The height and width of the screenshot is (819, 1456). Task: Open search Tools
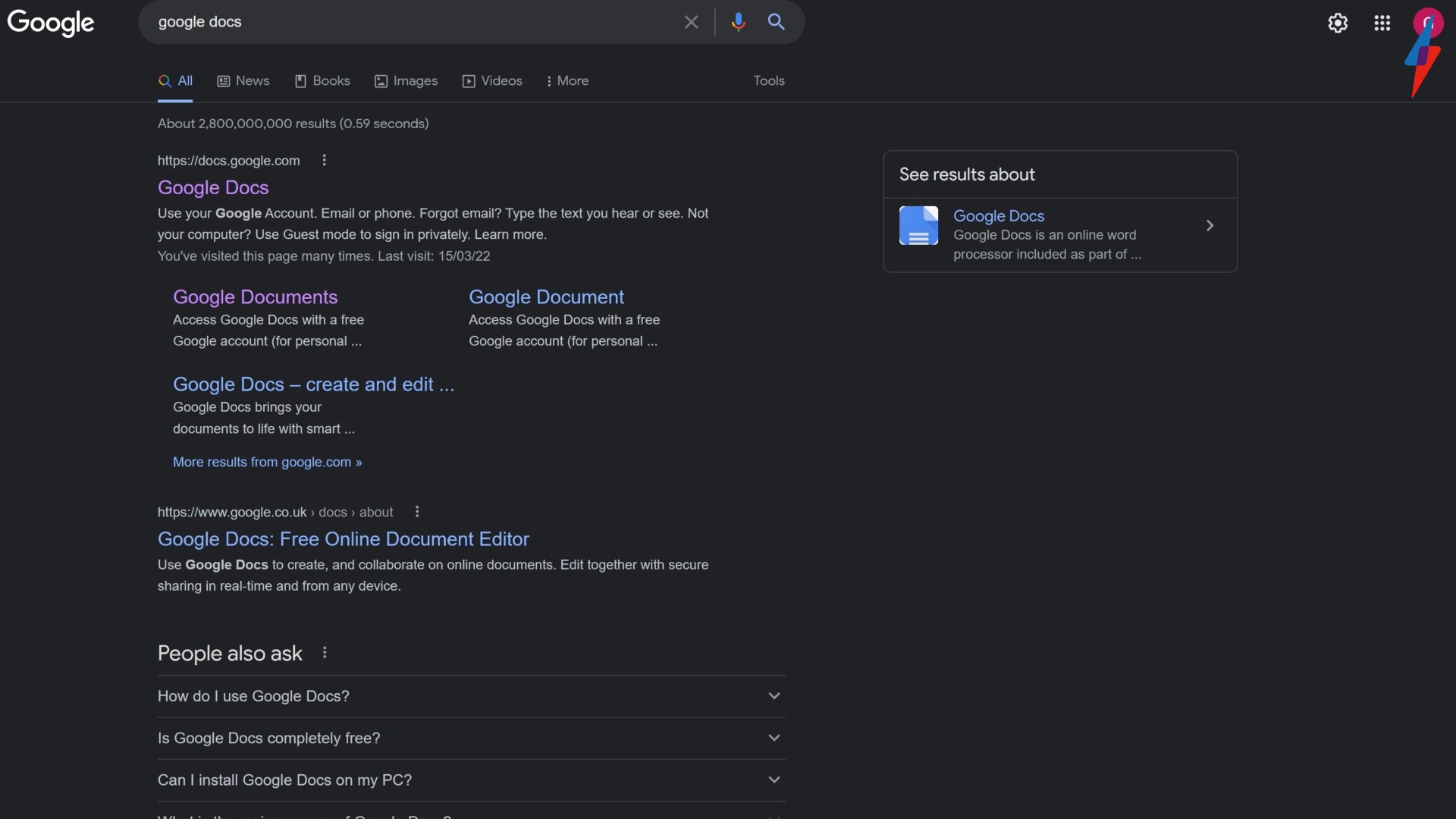pyautogui.click(x=769, y=80)
